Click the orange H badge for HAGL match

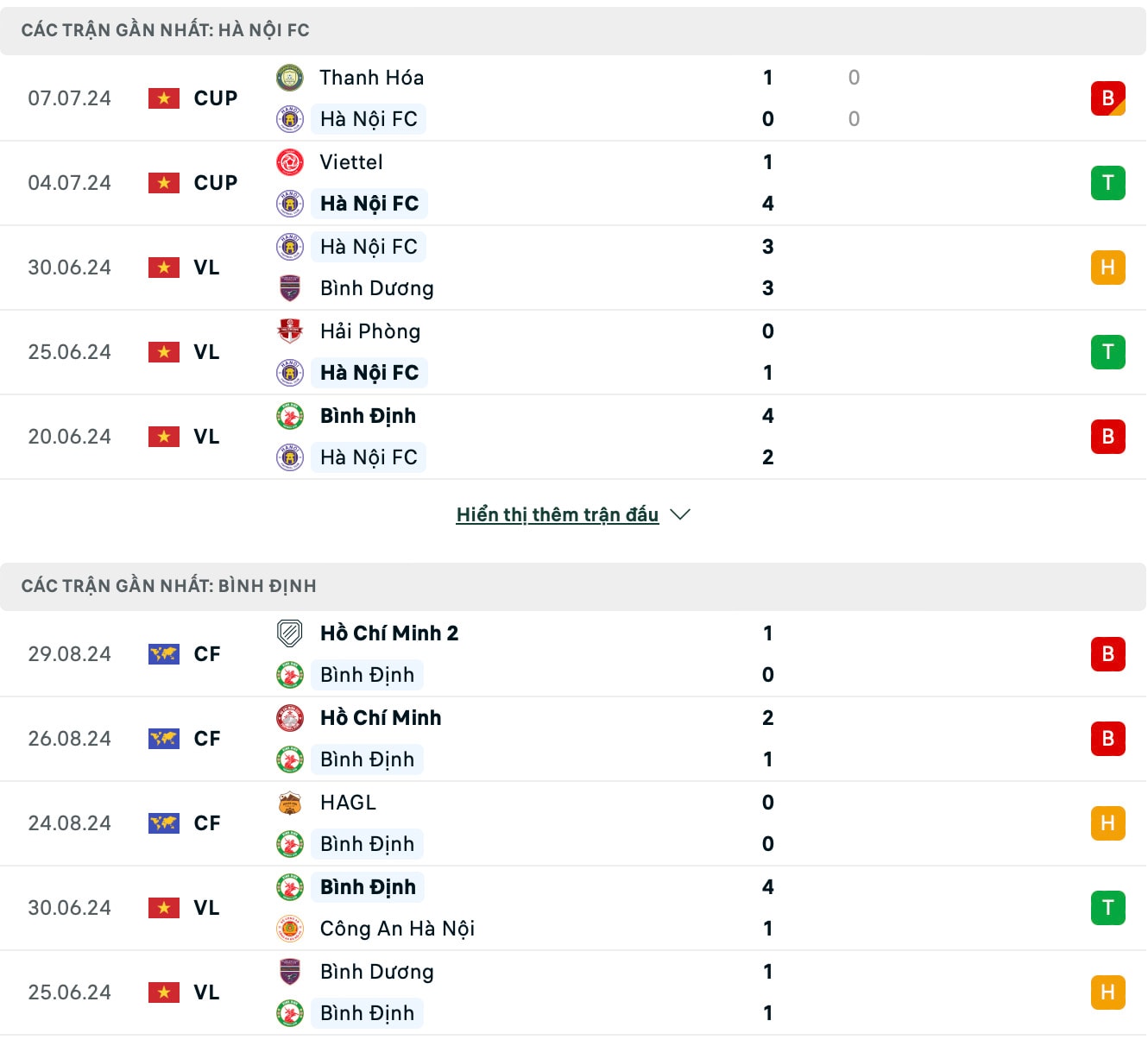1108,823
